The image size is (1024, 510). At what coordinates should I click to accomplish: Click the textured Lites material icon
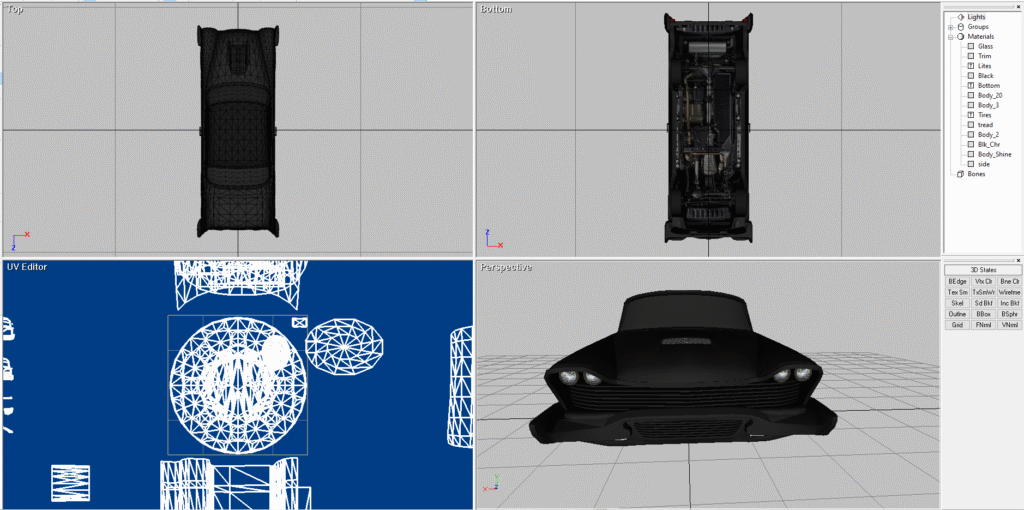coord(970,66)
